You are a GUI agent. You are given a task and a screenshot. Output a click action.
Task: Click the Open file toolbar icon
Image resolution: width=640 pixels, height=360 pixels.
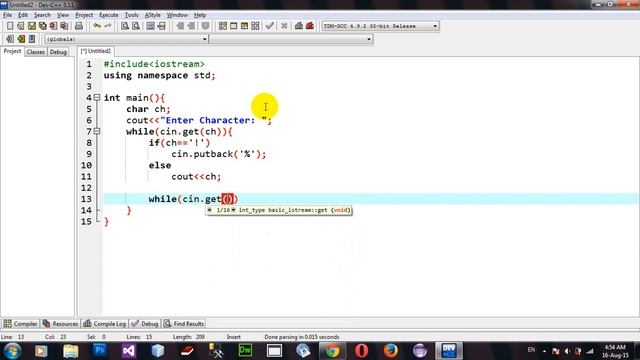point(21,26)
